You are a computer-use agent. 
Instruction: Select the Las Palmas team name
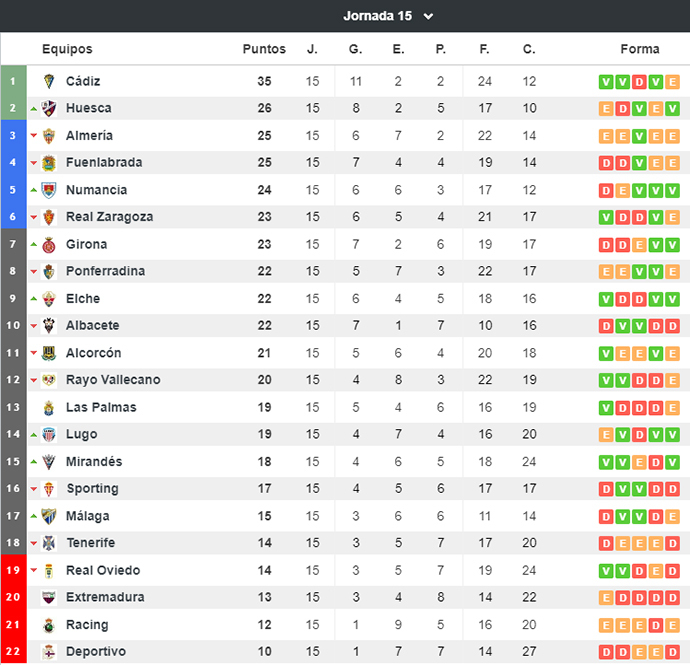click(x=101, y=408)
